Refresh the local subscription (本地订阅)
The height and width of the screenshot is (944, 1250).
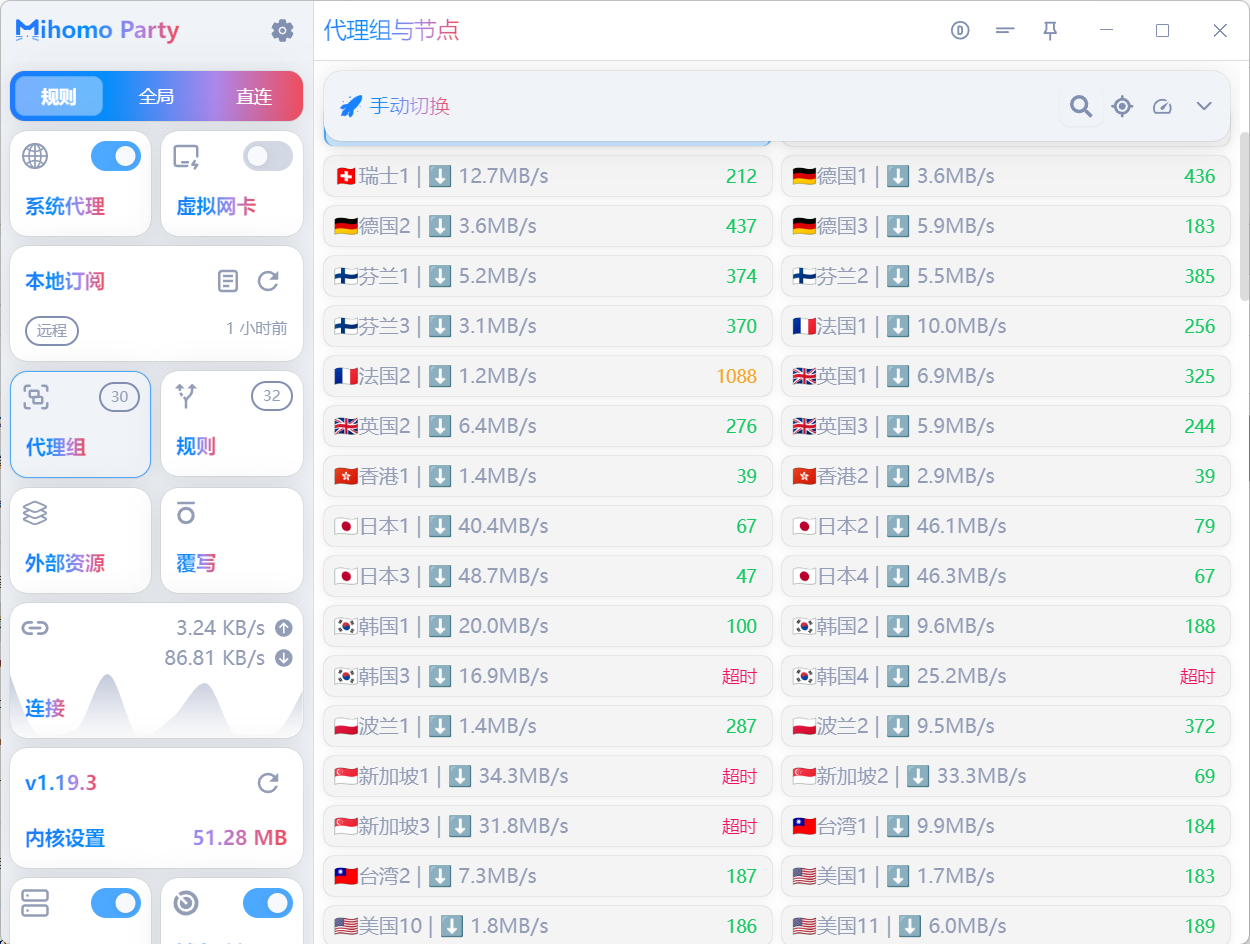tap(268, 281)
